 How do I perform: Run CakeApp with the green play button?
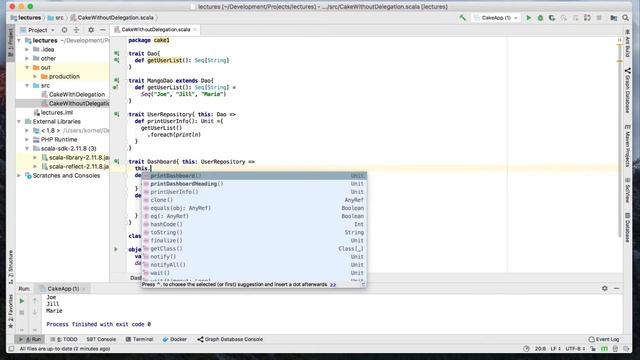[x=529, y=18]
